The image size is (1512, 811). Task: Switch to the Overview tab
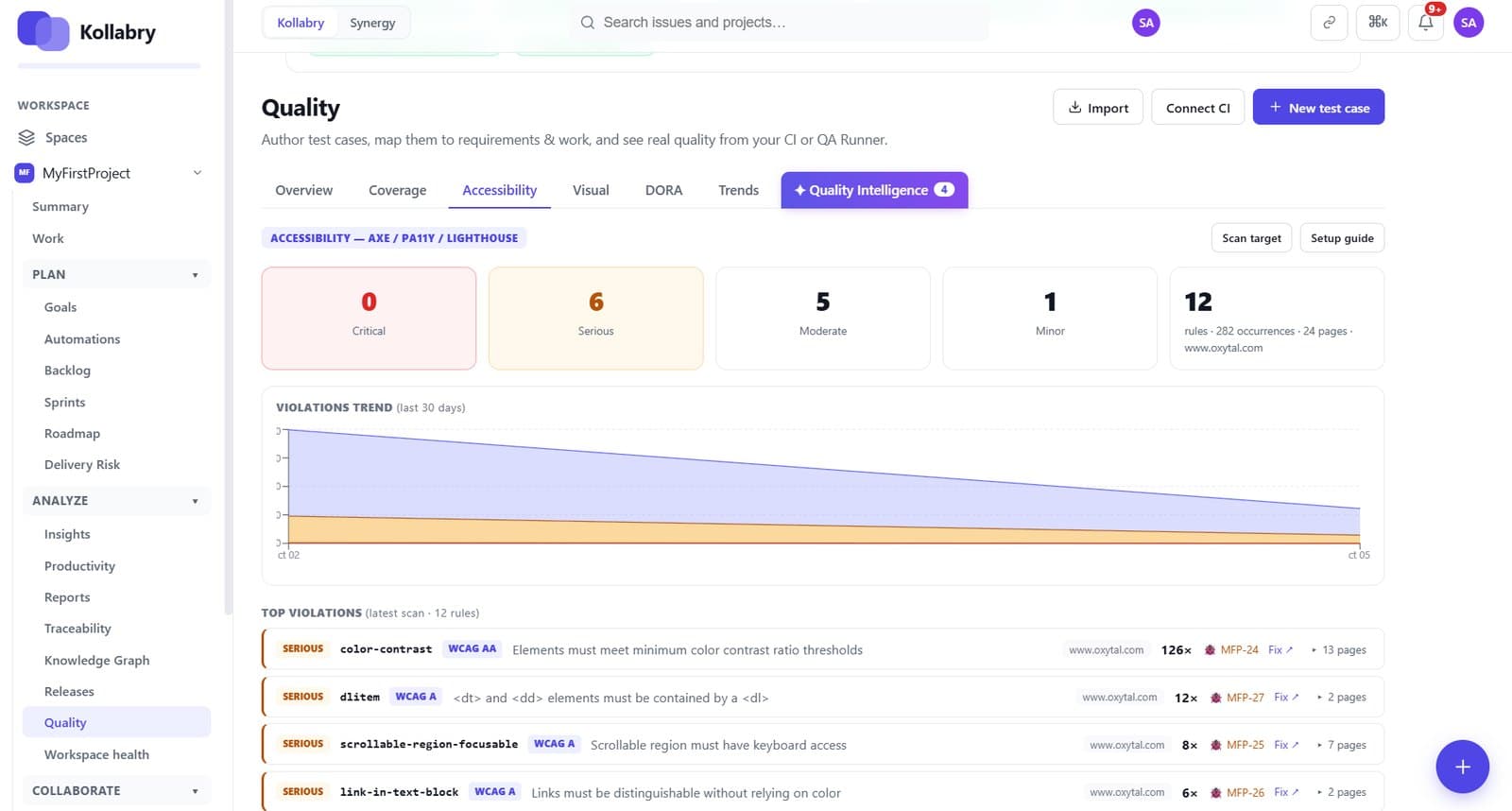[x=304, y=190]
